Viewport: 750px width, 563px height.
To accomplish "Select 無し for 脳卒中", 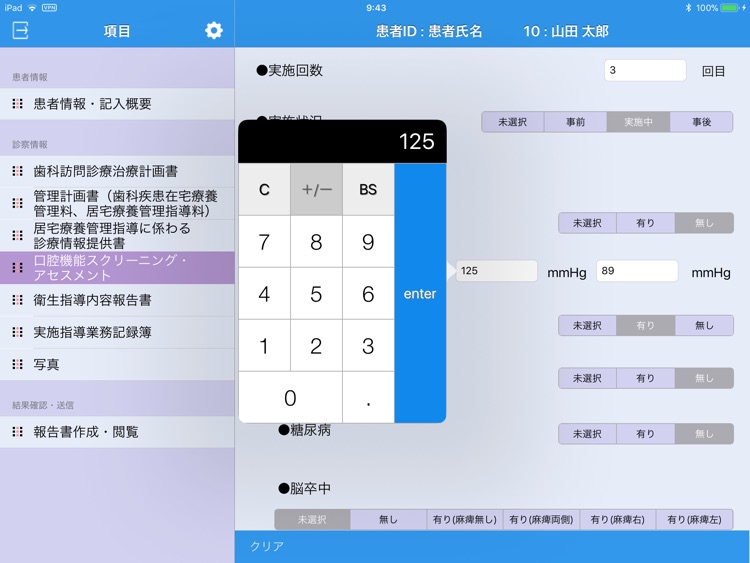I will (x=388, y=519).
